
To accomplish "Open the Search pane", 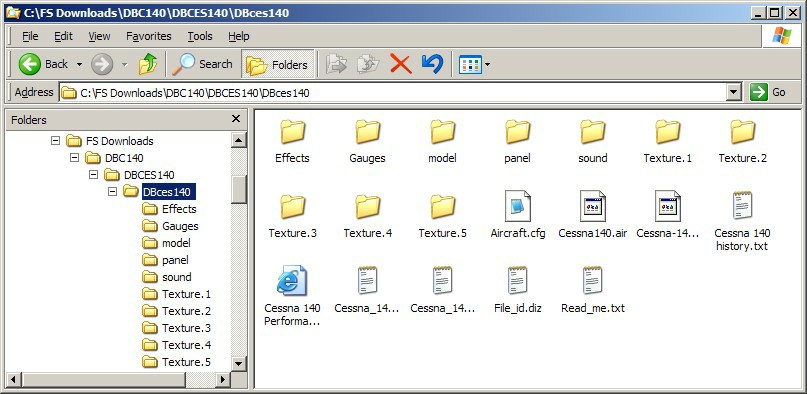I will (202, 64).
